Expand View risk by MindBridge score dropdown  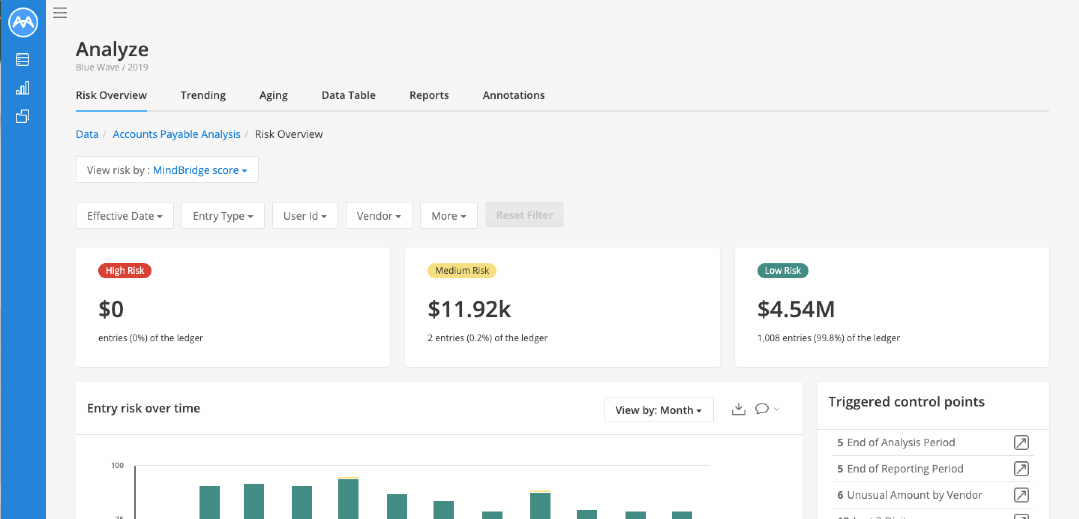pyautogui.click(x=167, y=170)
